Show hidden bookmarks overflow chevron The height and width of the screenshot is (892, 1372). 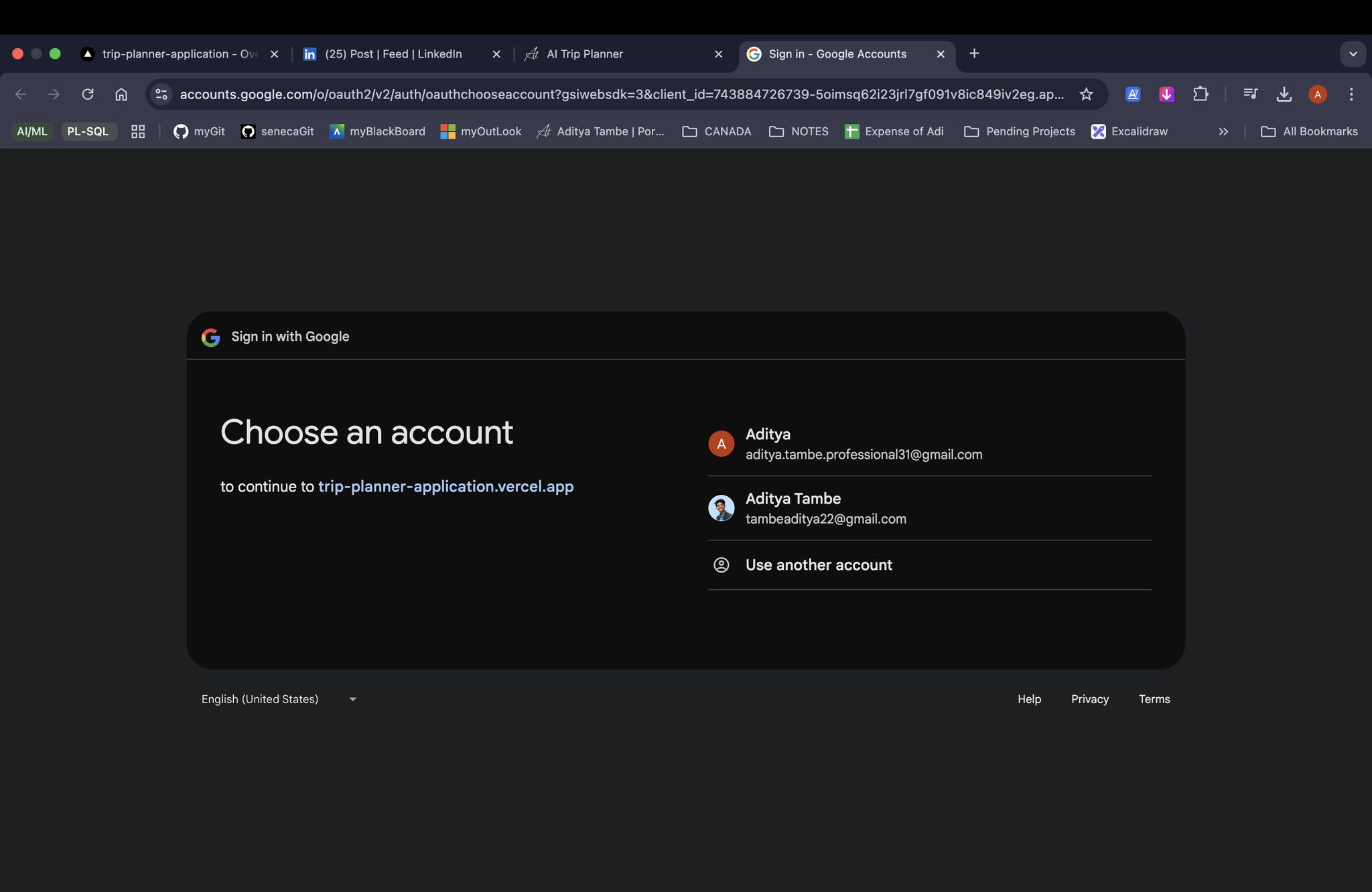point(1223,132)
